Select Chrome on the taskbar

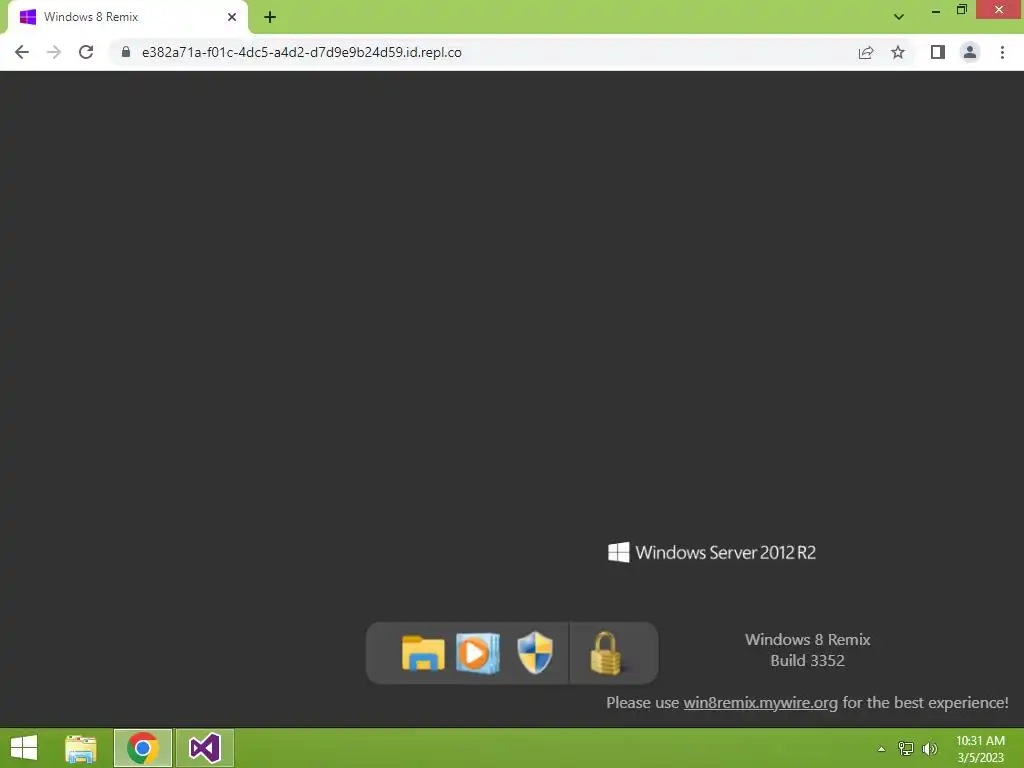(x=143, y=748)
